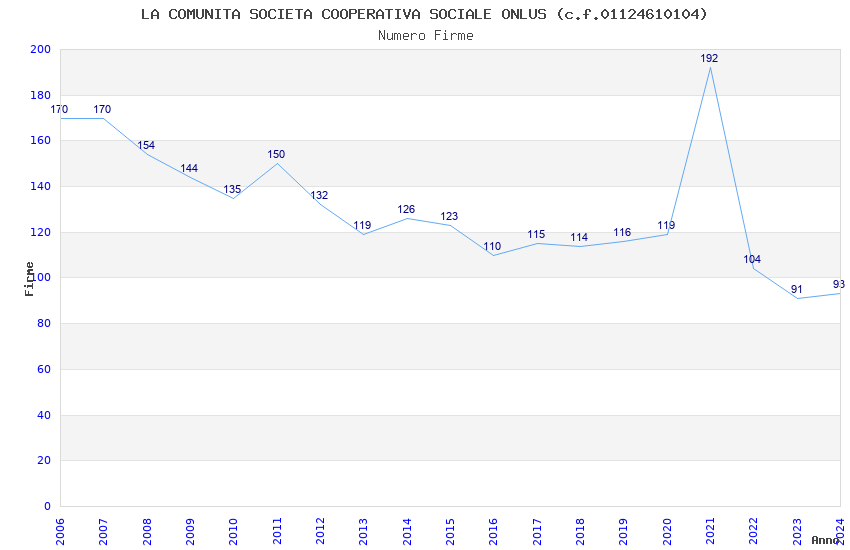Click the x-axis year 2023
The height and width of the screenshot is (550, 850).
coord(797,531)
